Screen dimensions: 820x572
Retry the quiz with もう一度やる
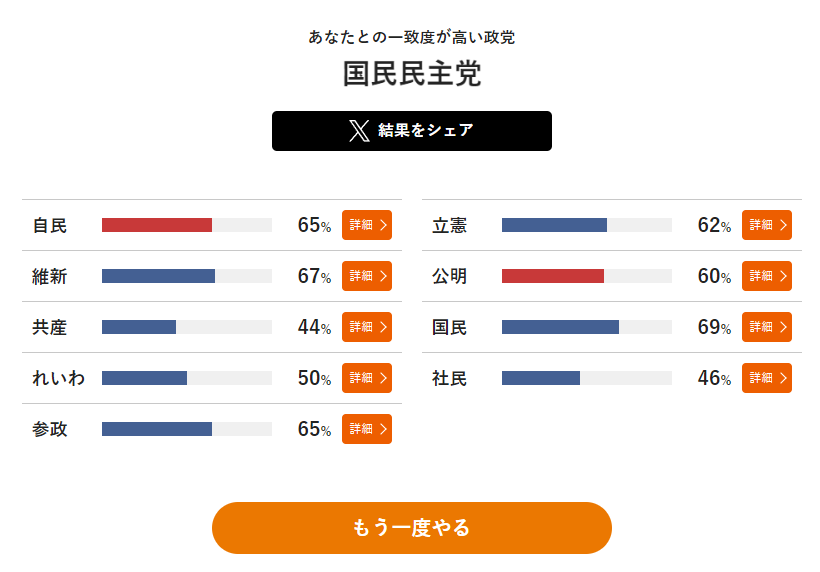click(x=412, y=528)
